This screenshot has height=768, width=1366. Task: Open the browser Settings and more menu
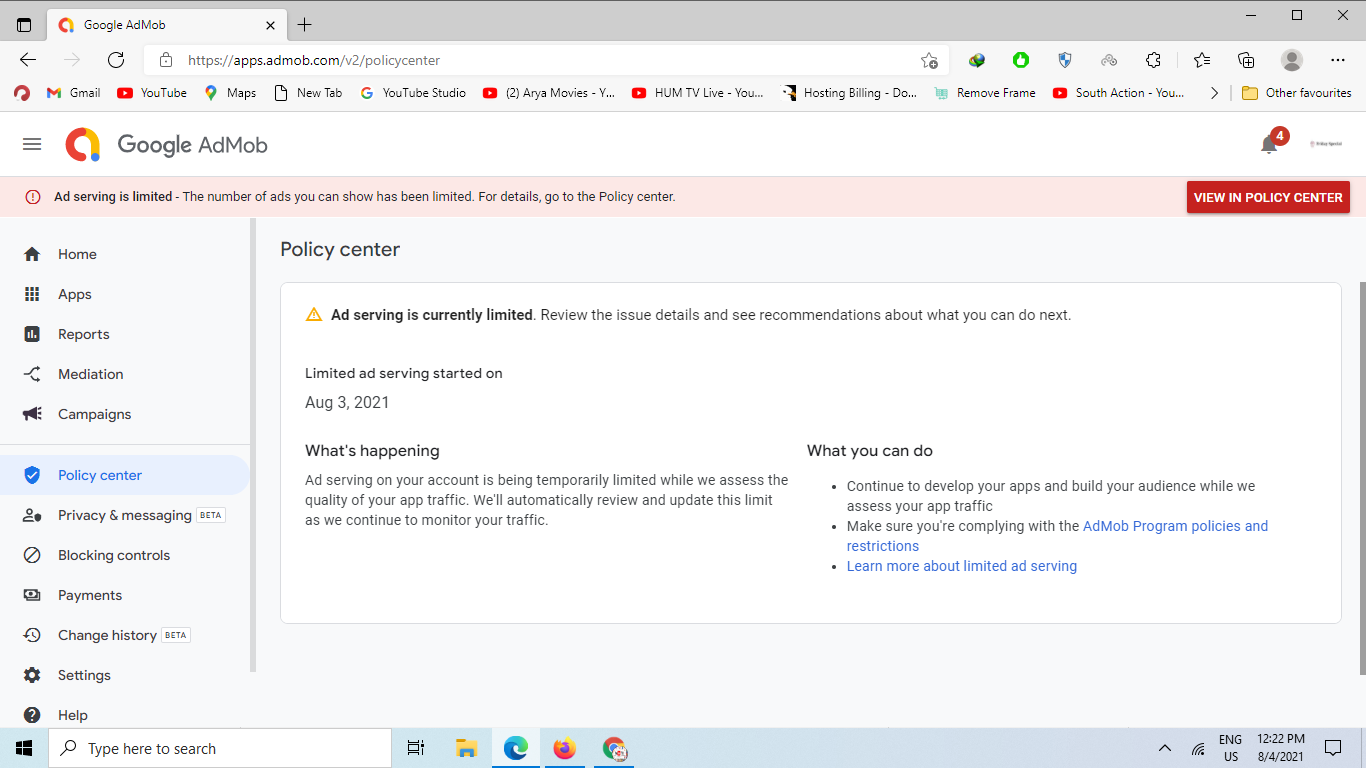[x=1338, y=60]
